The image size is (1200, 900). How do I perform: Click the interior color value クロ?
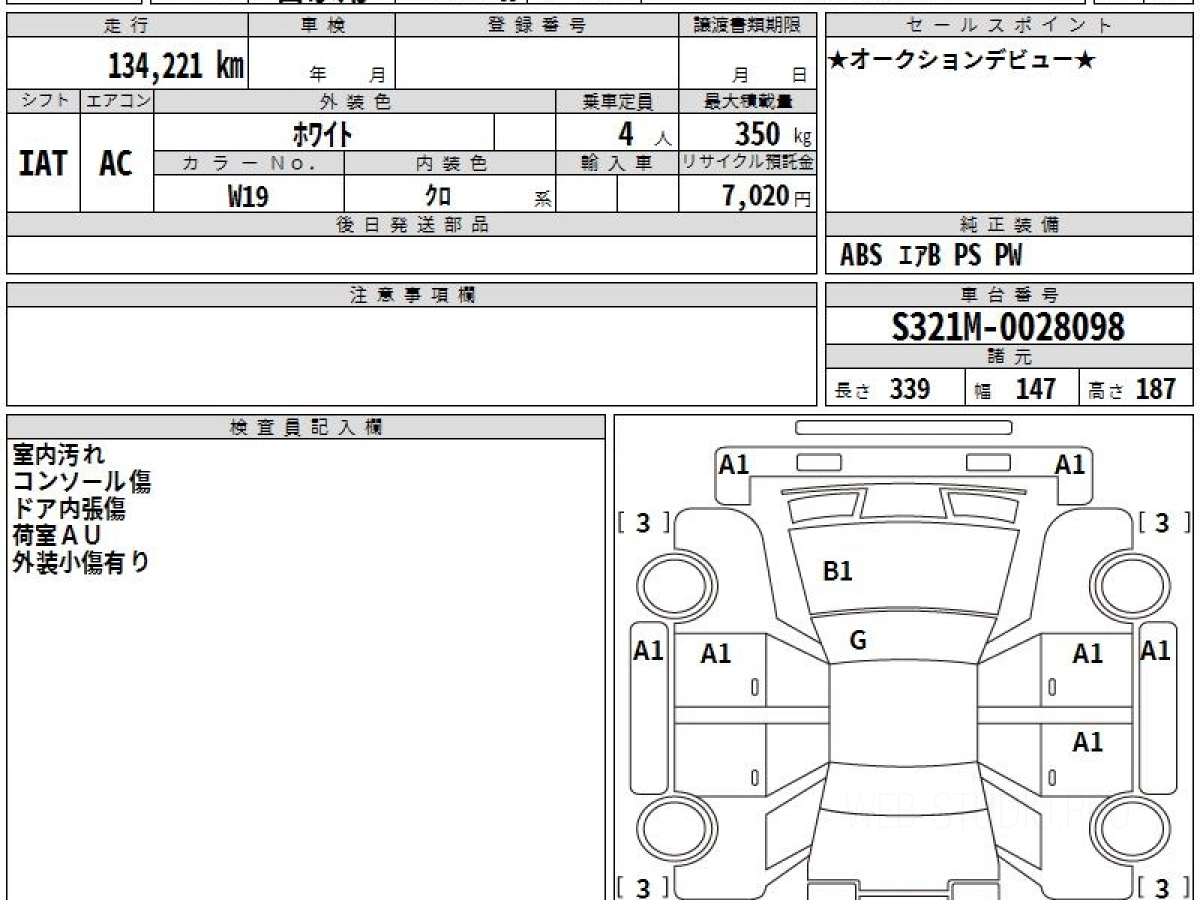(x=437, y=196)
